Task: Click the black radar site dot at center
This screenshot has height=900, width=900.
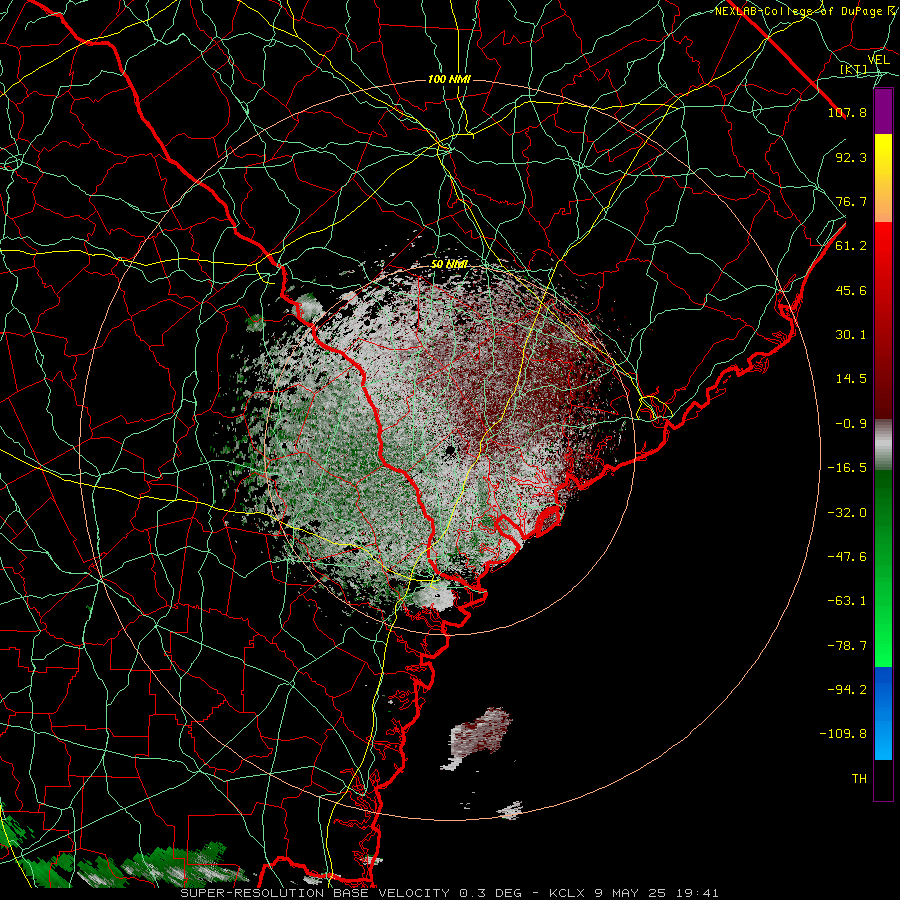Action: pyautogui.click(x=450, y=450)
